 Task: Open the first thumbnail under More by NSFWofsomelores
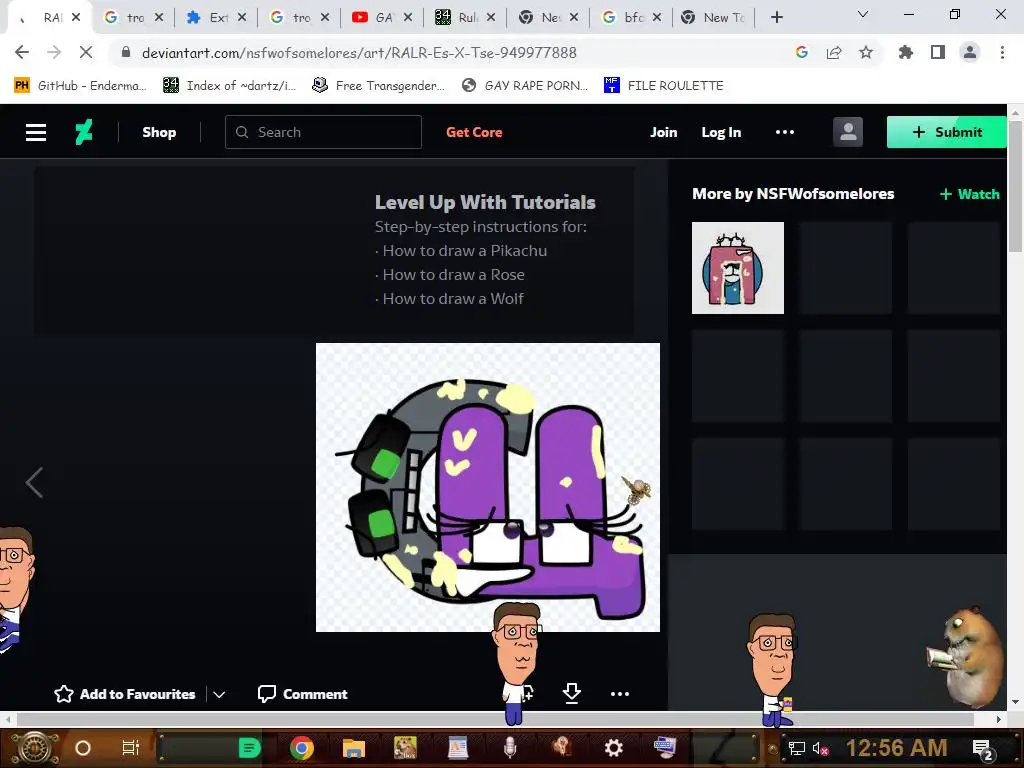[x=738, y=268]
